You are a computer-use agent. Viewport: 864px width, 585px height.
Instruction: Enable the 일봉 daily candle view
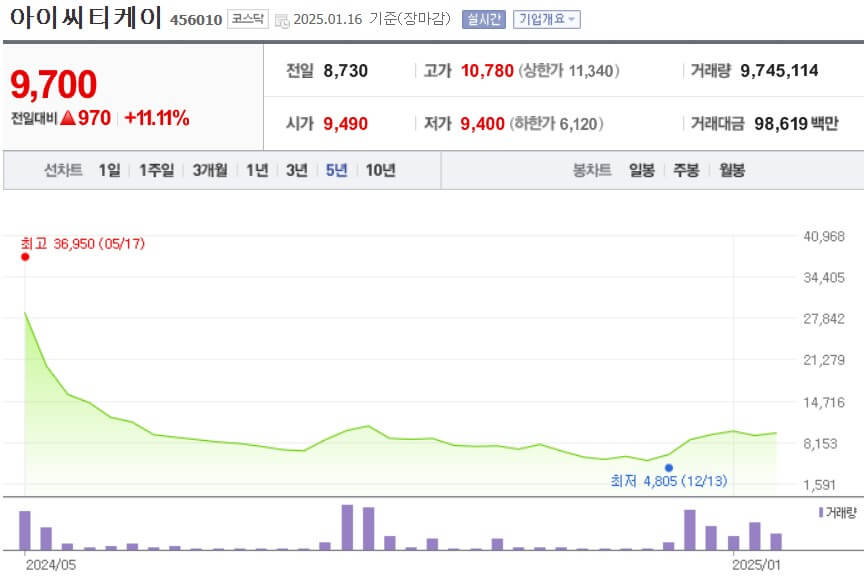640,170
